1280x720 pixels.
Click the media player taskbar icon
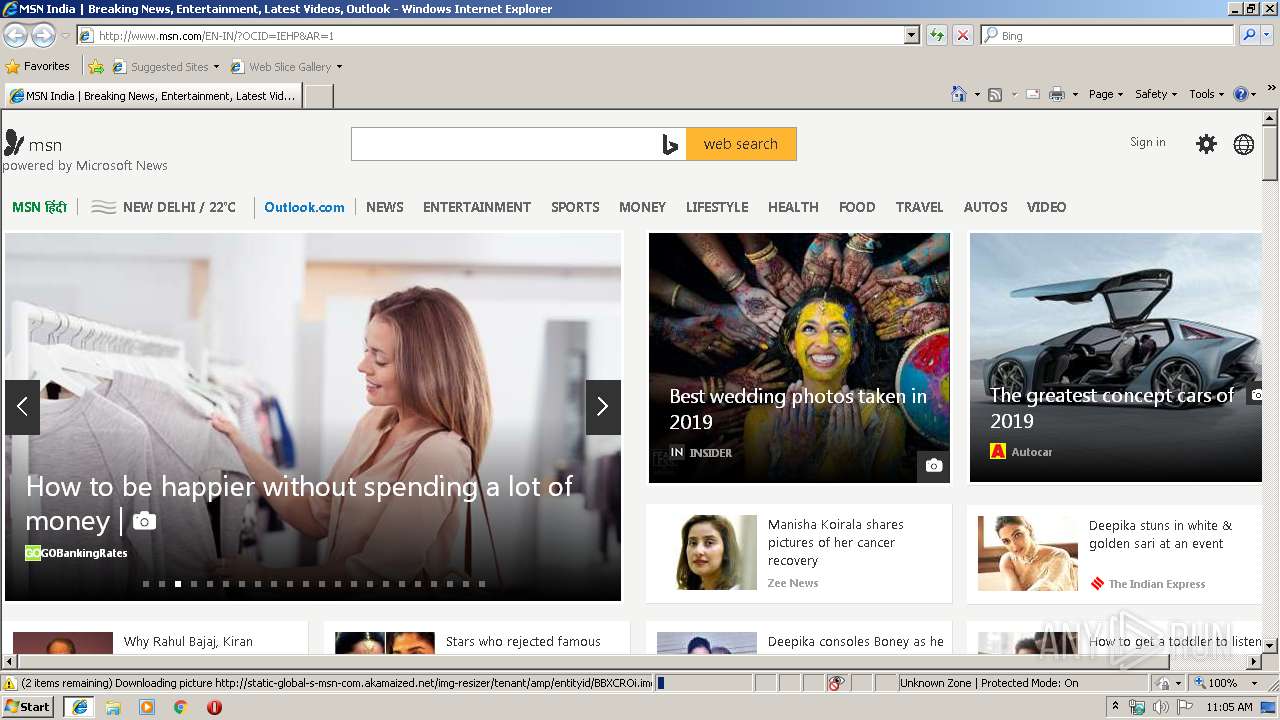tap(147, 707)
